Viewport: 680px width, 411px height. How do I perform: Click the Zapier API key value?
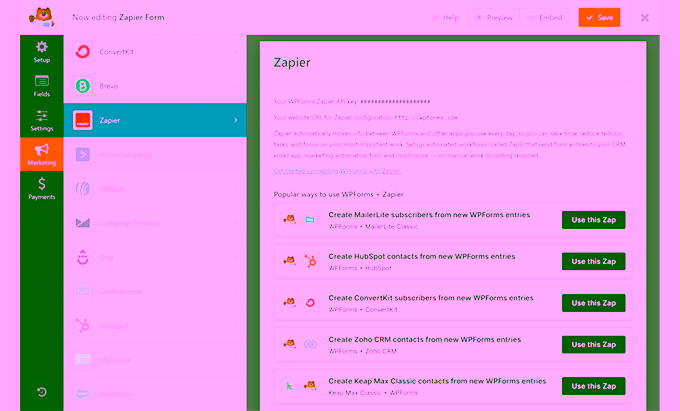[395, 101]
